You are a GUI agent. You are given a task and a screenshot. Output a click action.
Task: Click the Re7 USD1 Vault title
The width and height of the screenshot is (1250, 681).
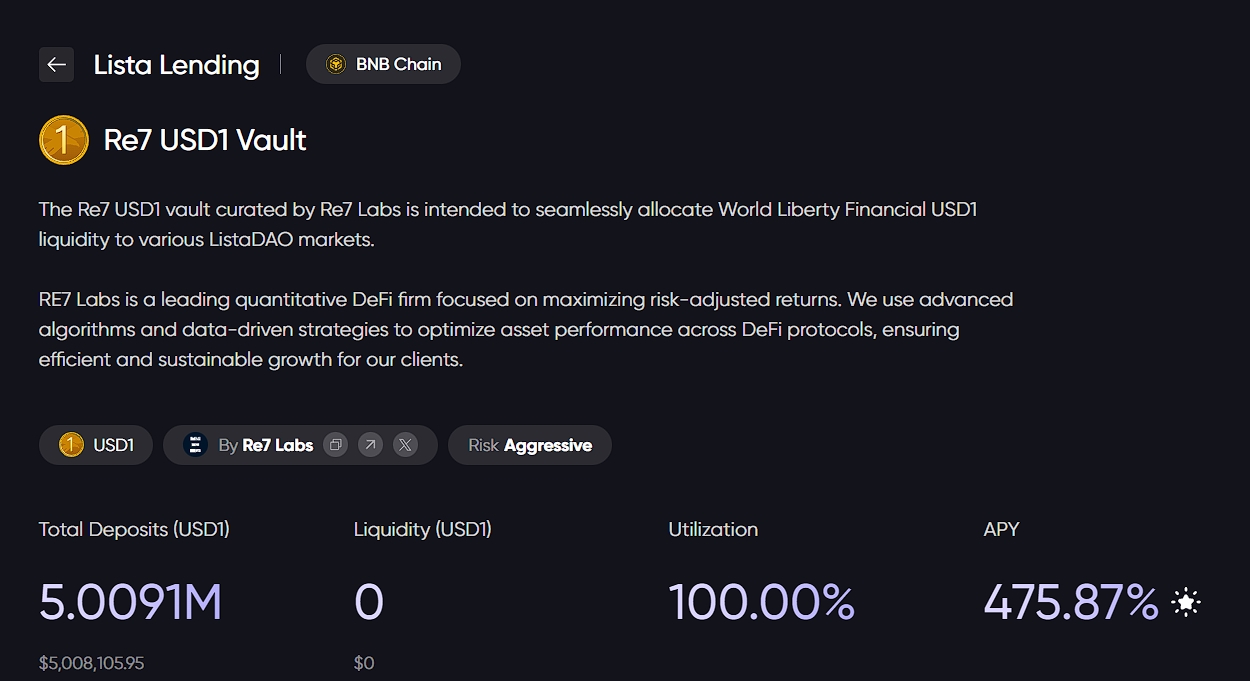(x=205, y=140)
